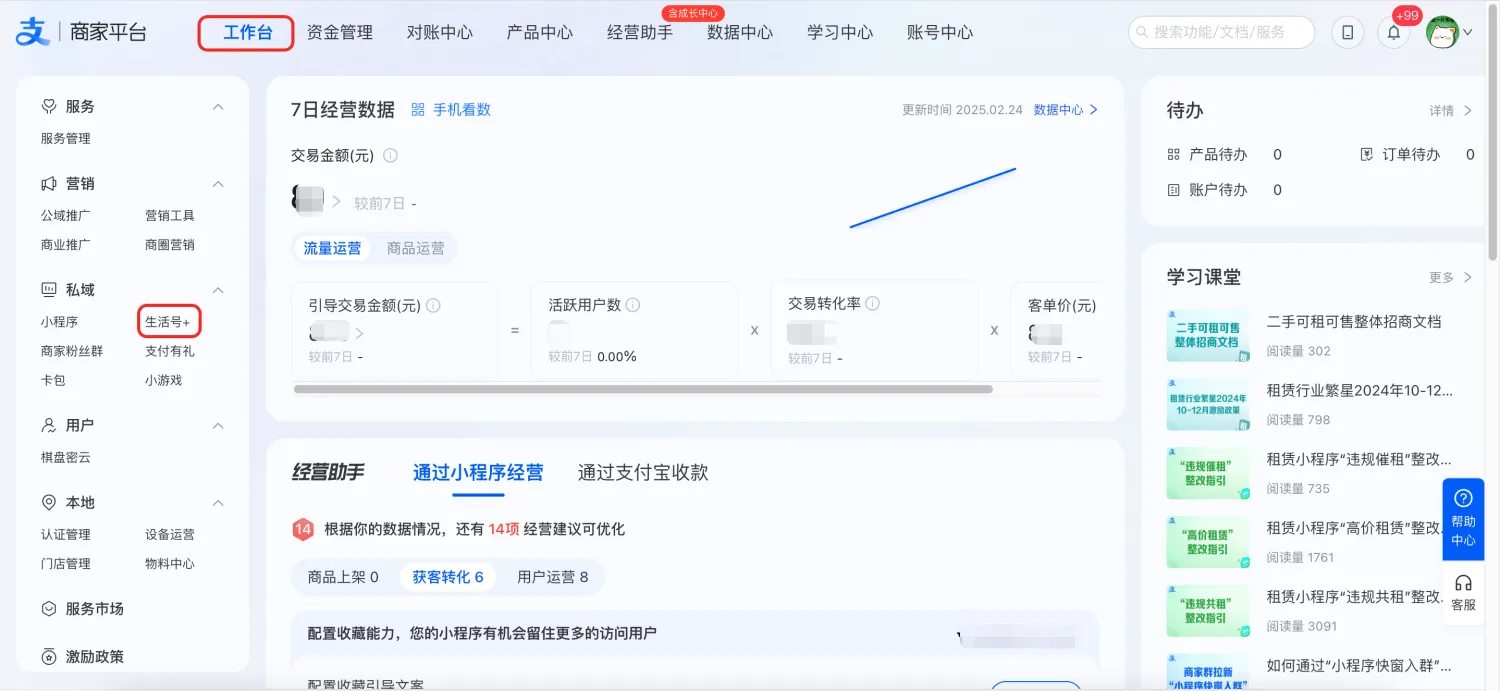Select the 商品上架 0 filter

coord(343,577)
